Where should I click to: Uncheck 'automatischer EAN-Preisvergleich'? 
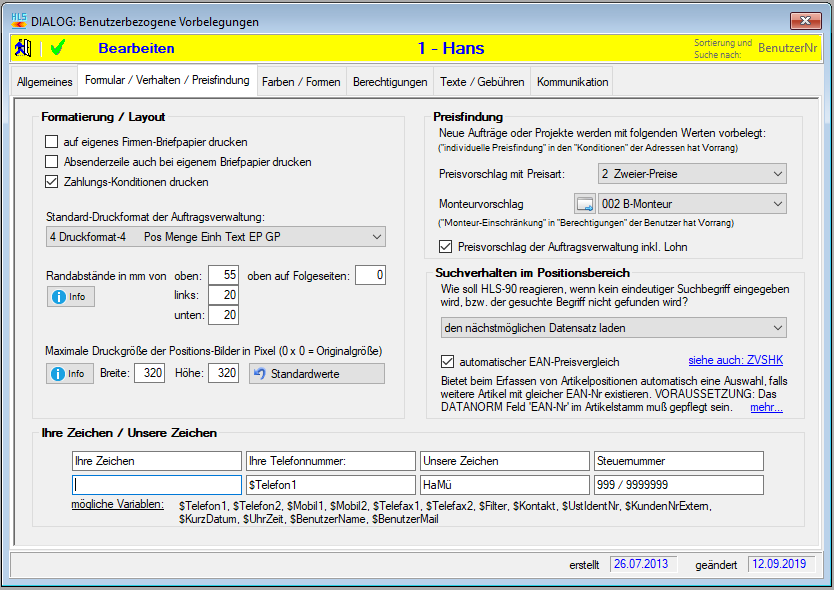(448, 361)
